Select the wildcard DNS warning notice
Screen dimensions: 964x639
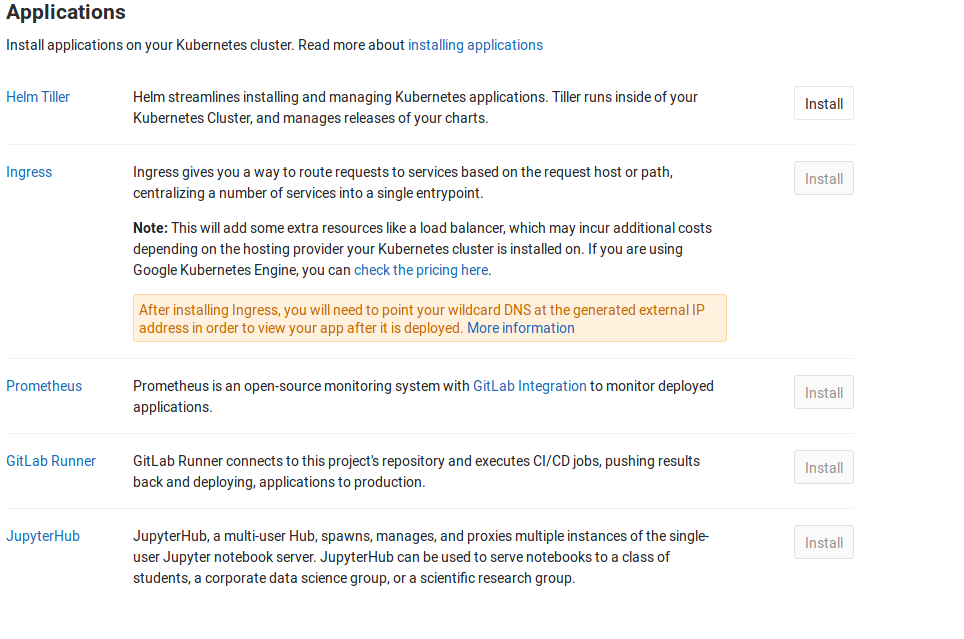[x=430, y=318]
